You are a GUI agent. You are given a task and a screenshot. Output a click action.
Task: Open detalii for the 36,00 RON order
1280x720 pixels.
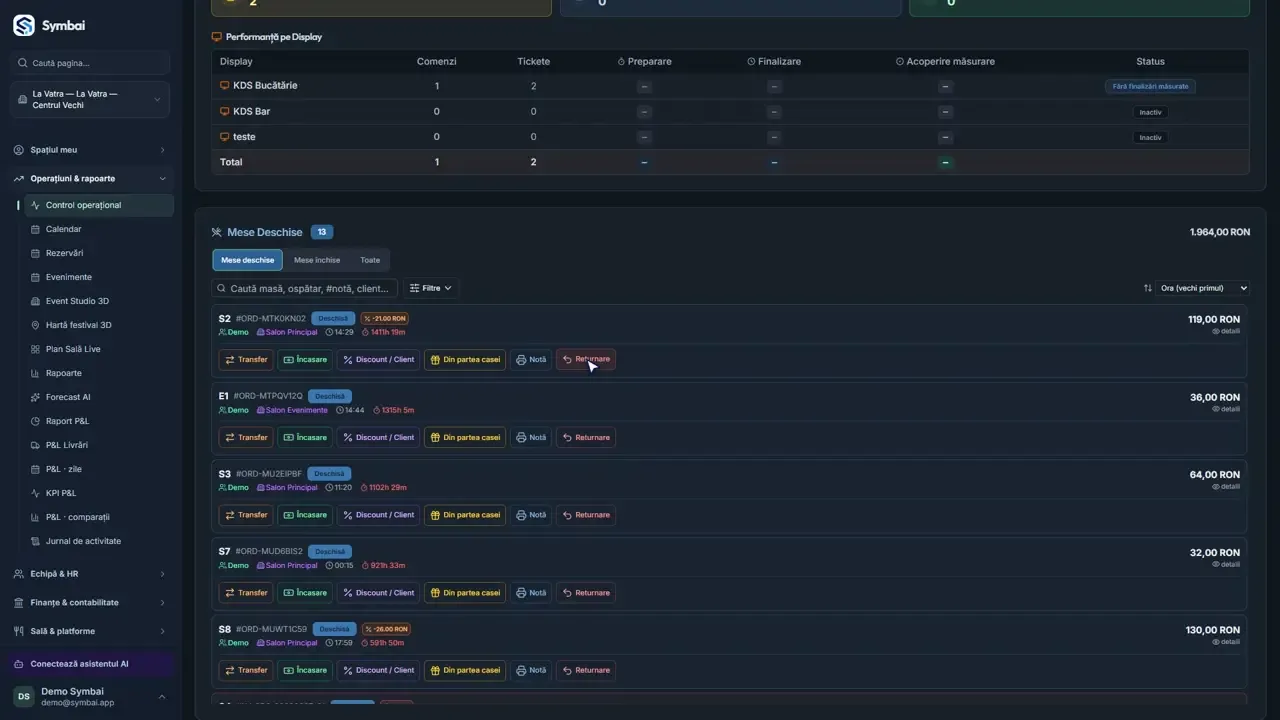pyautogui.click(x=1226, y=409)
